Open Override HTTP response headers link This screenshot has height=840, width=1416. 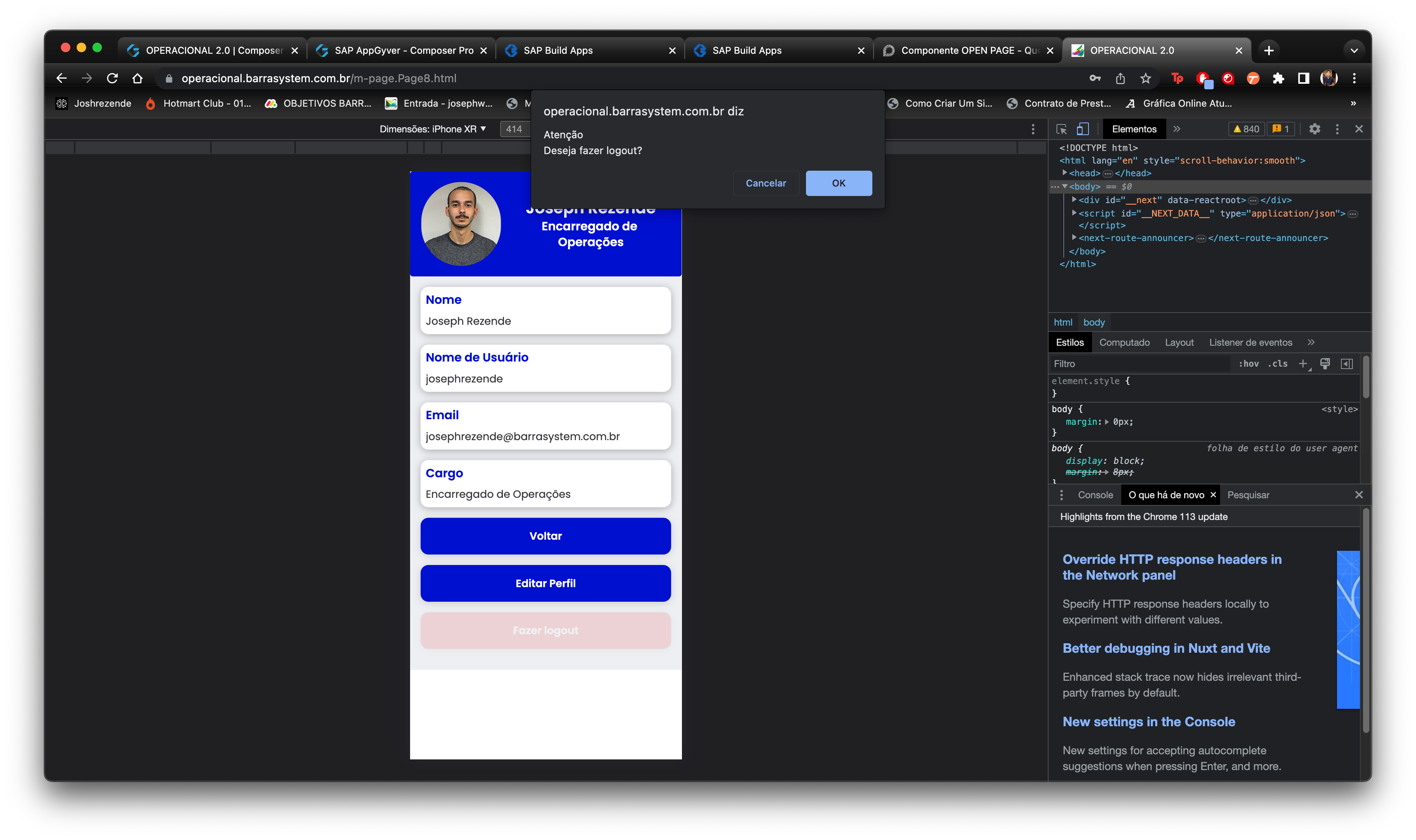1171,567
